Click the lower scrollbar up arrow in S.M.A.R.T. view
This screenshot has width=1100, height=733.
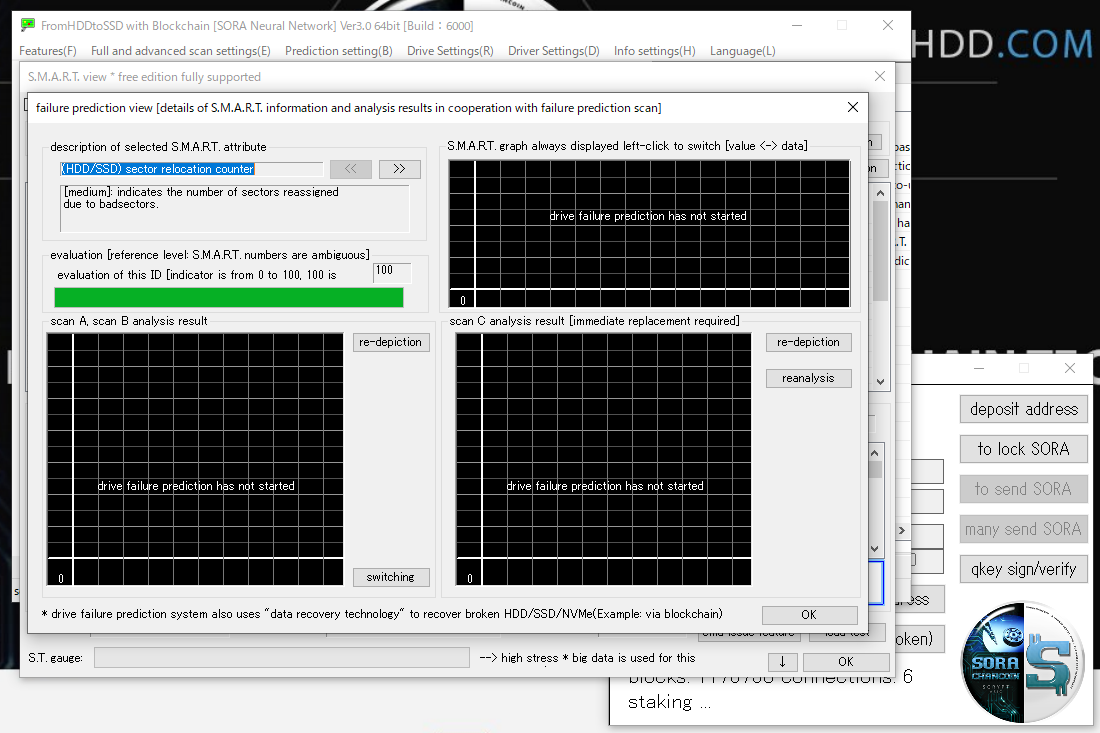(875, 453)
